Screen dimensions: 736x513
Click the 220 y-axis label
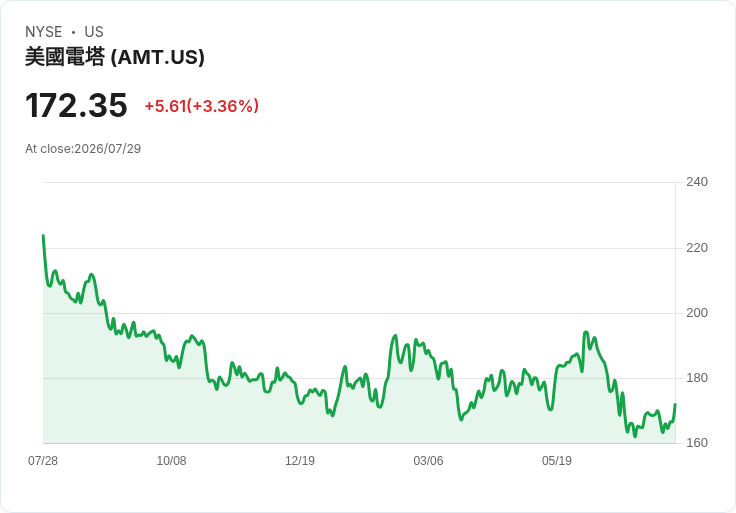[x=697, y=248]
